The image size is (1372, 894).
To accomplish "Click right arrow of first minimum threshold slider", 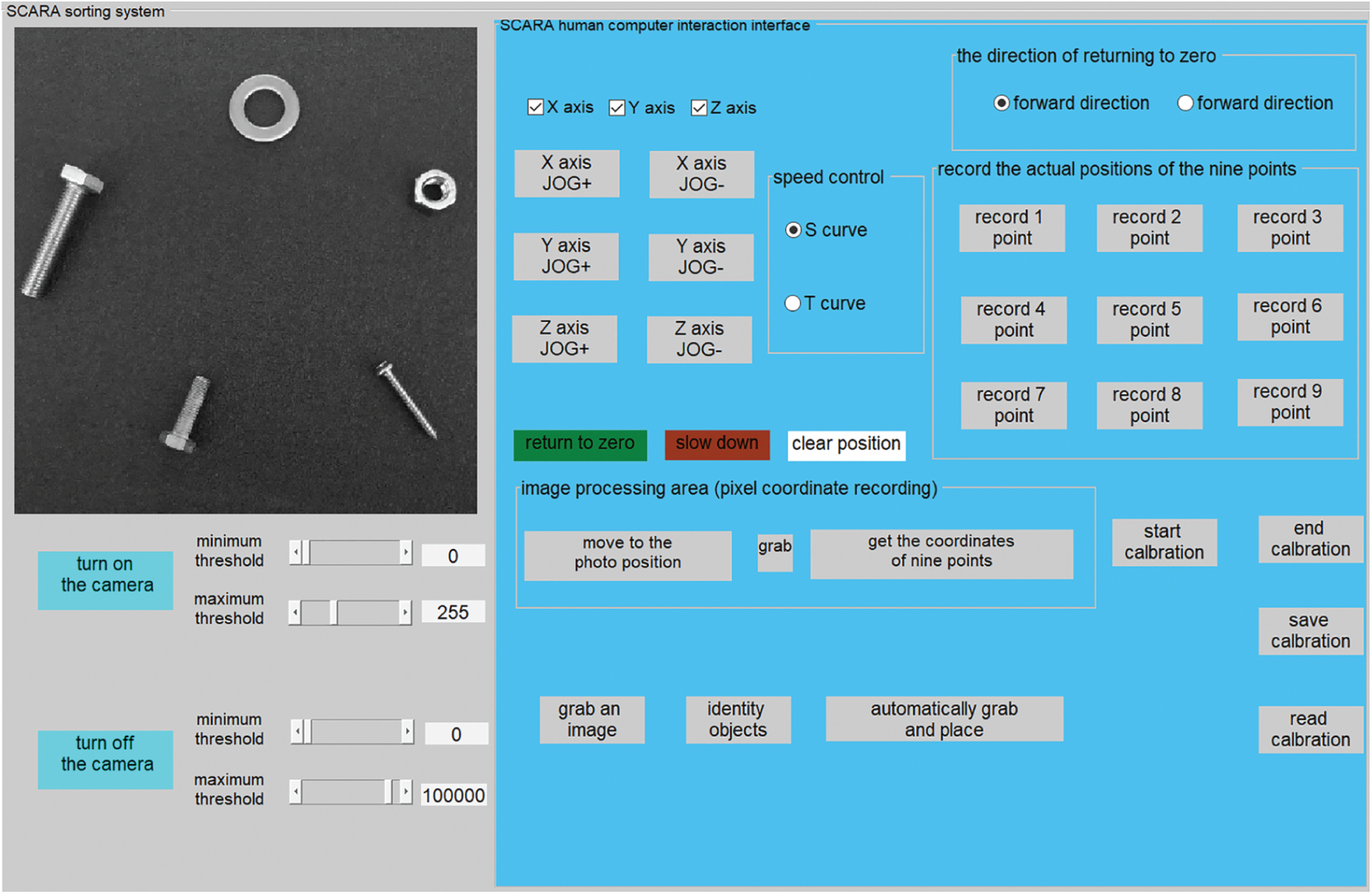I will click(x=406, y=553).
